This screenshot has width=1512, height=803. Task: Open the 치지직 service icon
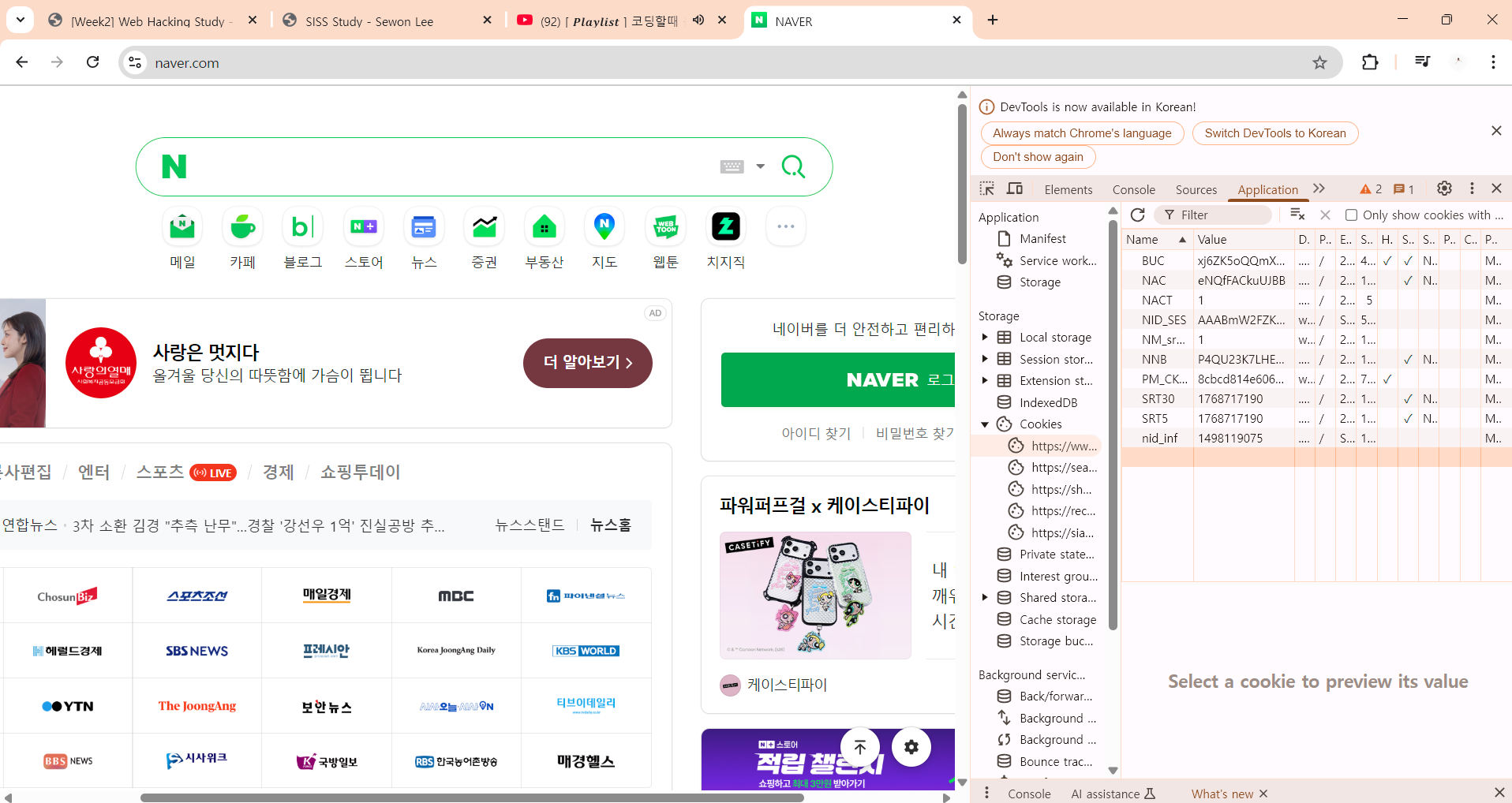pyautogui.click(x=725, y=226)
